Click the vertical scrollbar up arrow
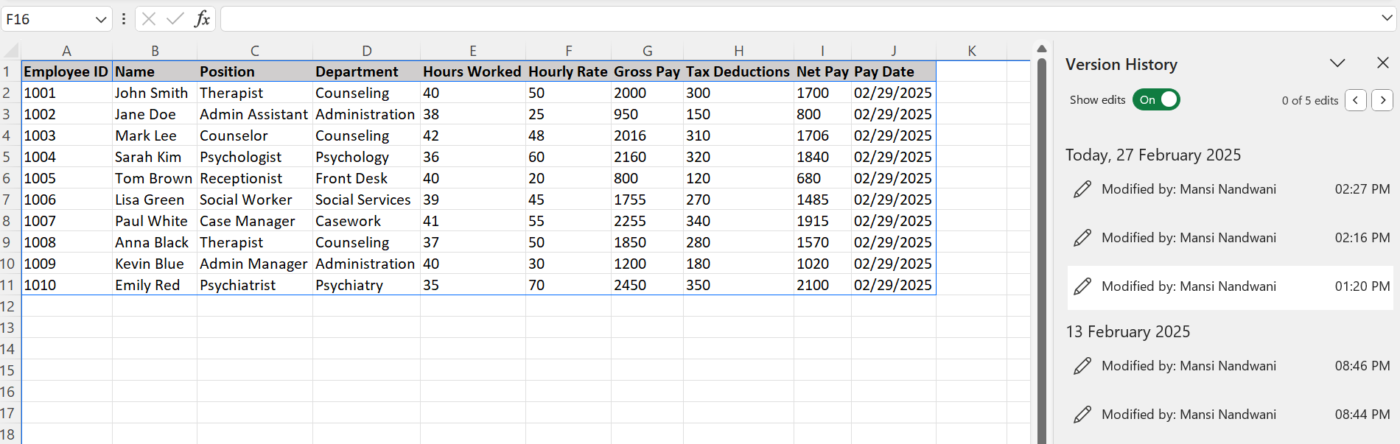Screen dimensions: 1400x444 pos(1041,50)
